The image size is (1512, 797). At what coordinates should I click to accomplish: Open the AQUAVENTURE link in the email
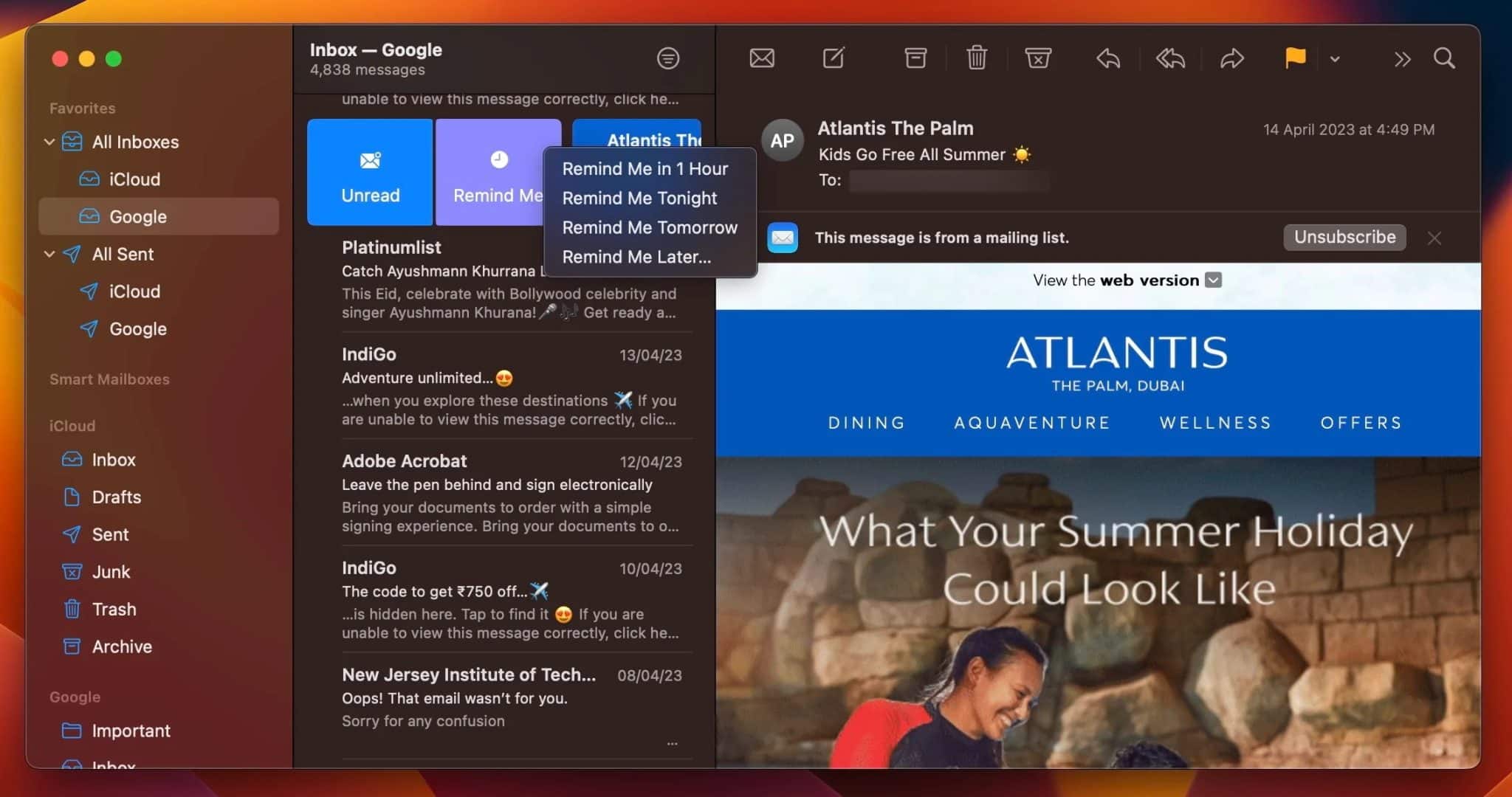[x=1031, y=422]
